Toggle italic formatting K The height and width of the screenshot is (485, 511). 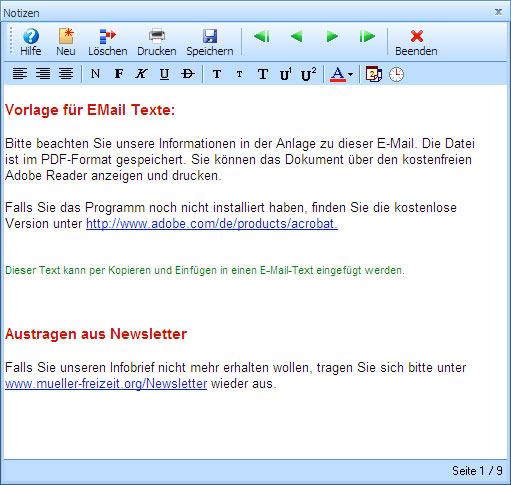[141, 74]
